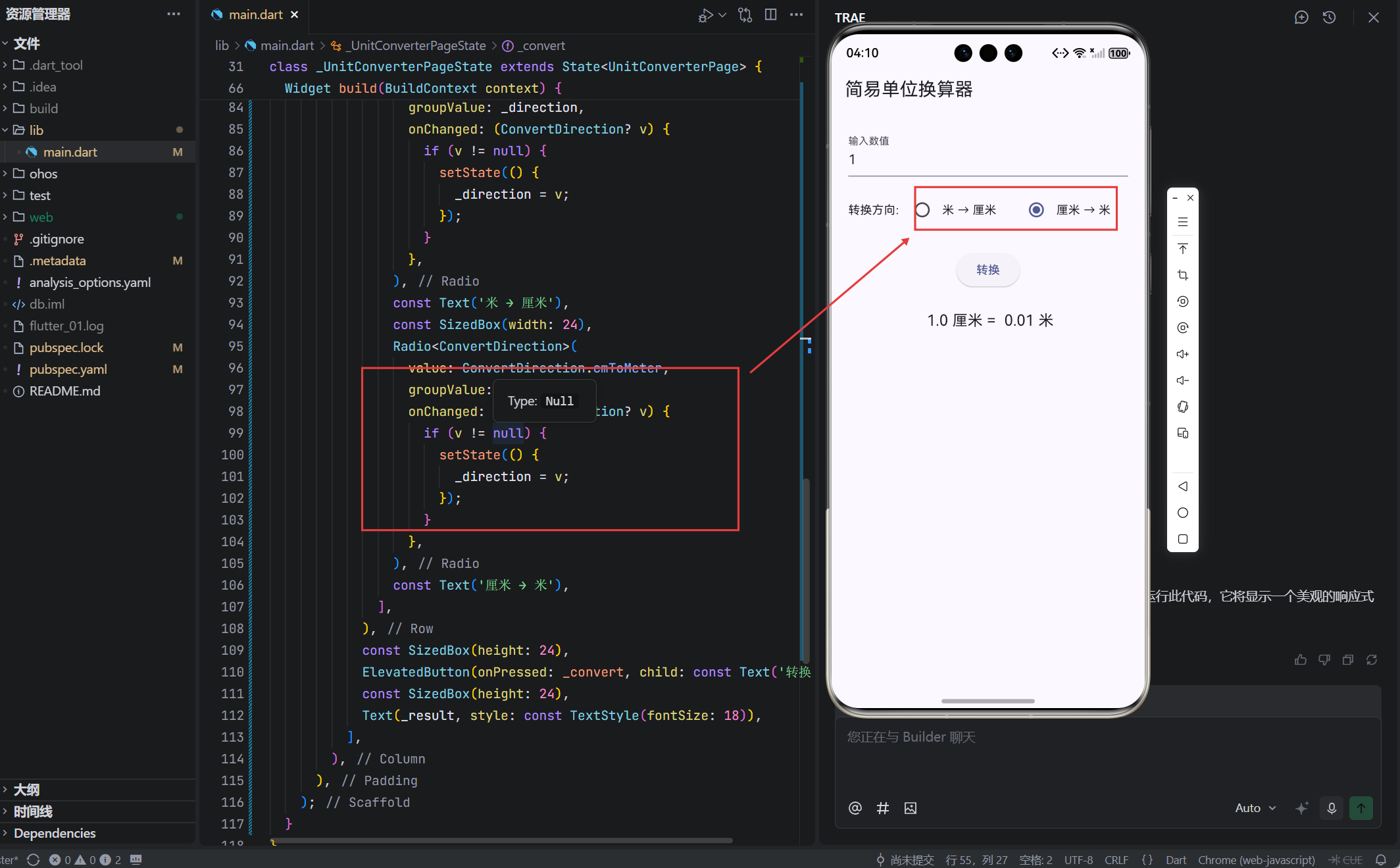This screenshot has width=1400, height=868.
Task: Open pubspec.yaml in file tree
Action: (68, 369)
